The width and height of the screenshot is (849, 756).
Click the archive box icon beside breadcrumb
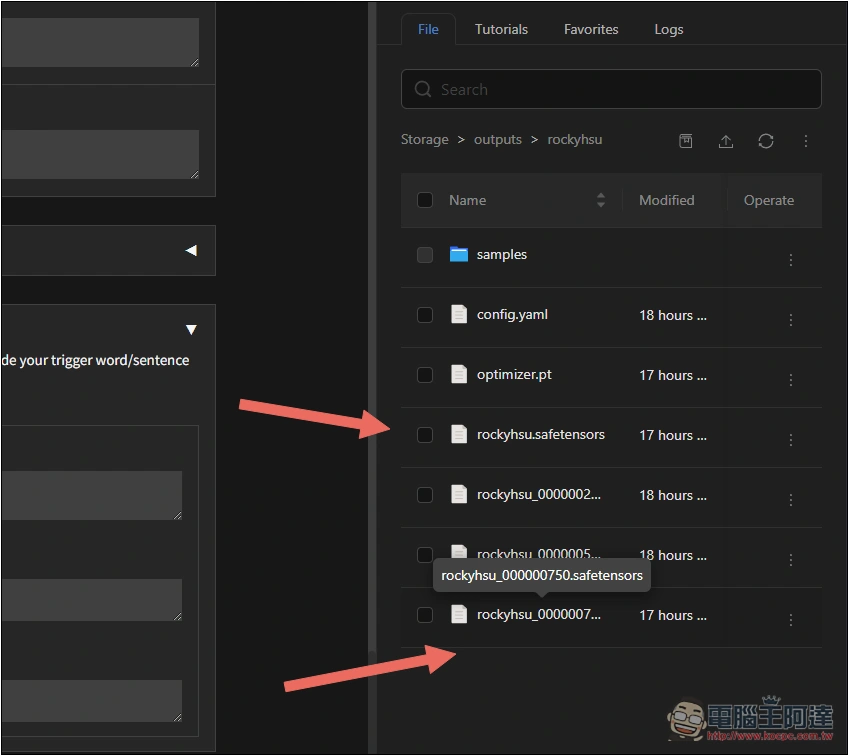(x=685, y=141)
